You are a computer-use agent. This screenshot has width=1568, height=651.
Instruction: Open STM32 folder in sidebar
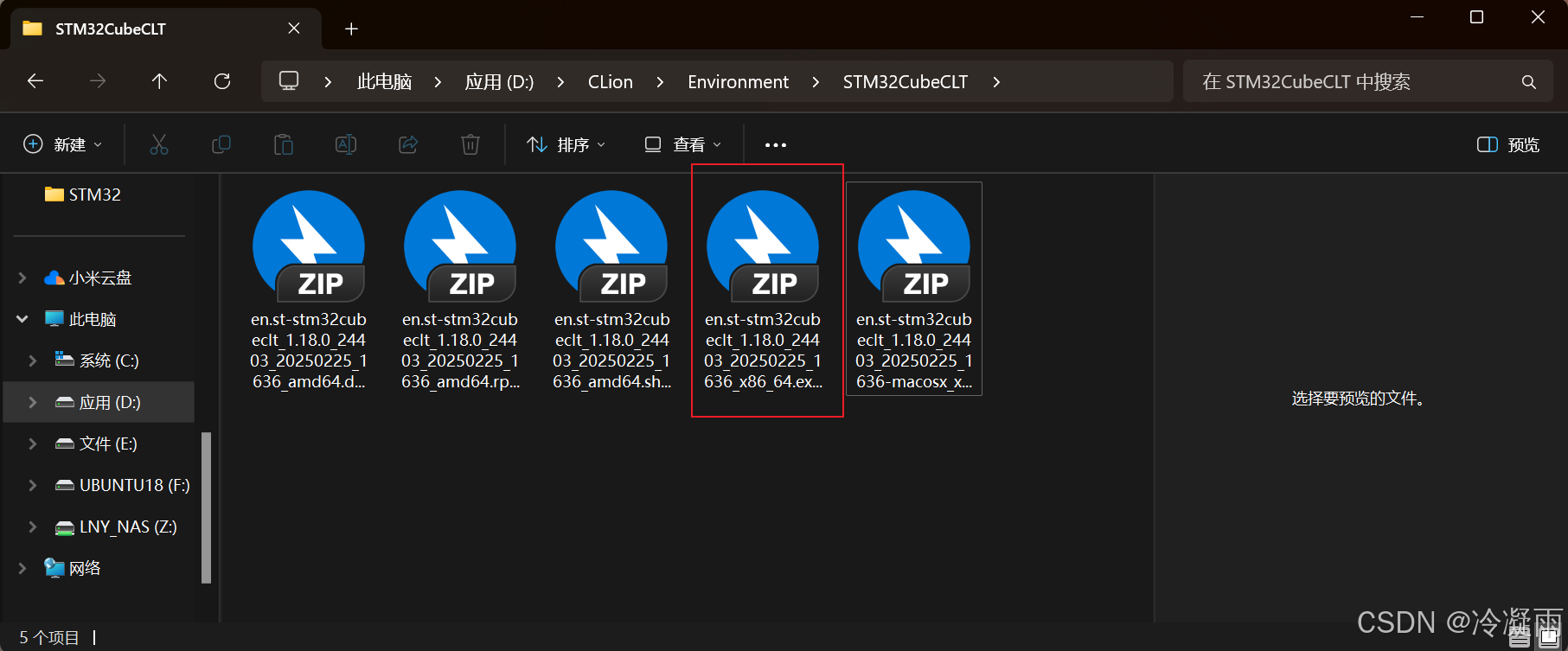point(83,195)
